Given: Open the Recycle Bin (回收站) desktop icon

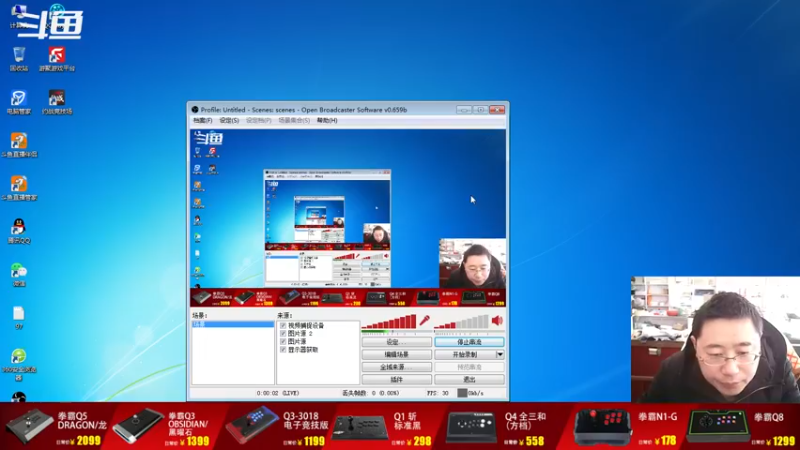Looking at the screenshot, I should pyautogui.click(x=19, y=58).
